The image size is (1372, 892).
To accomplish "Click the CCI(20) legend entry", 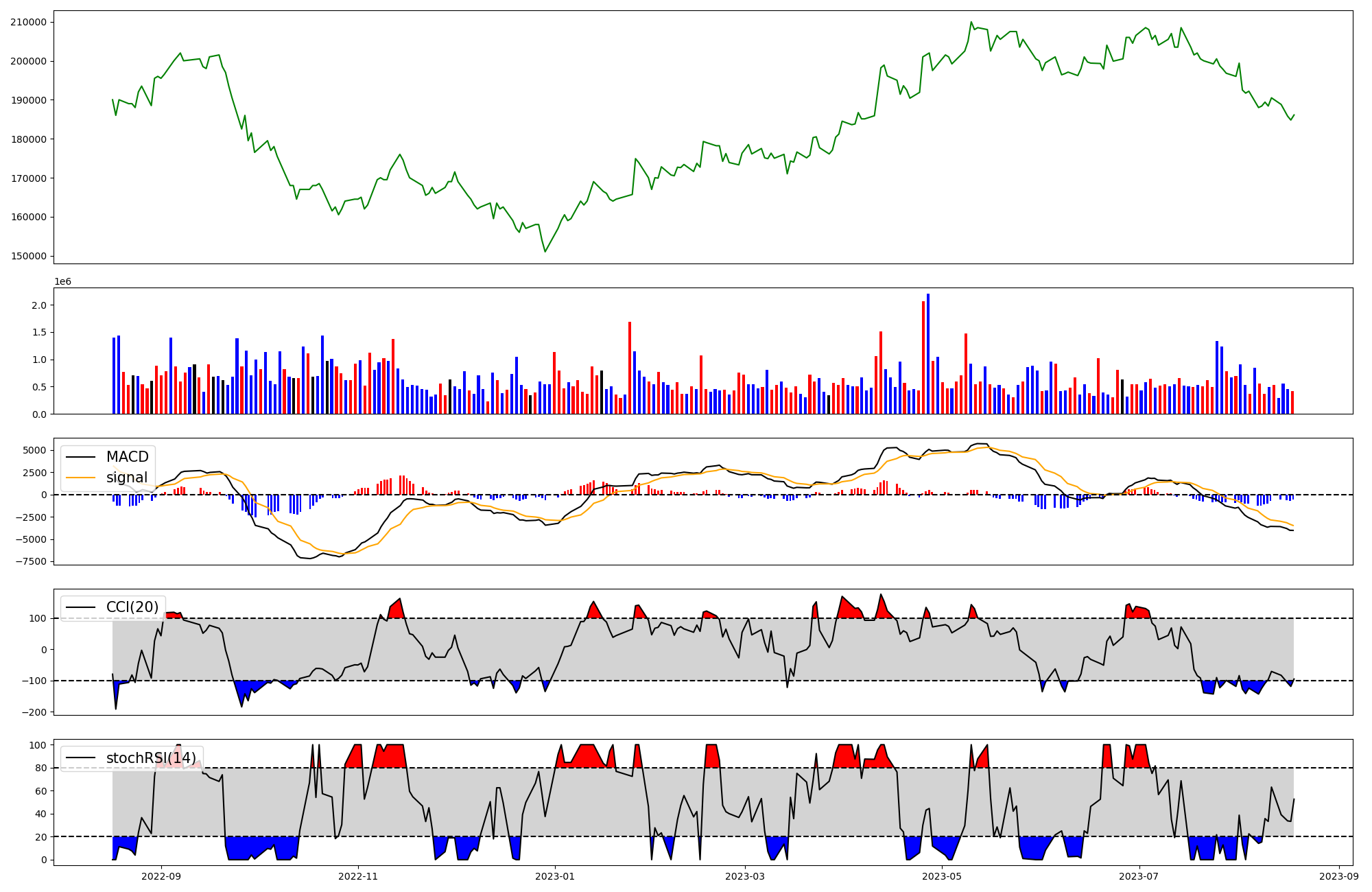I will pos(132,607).
